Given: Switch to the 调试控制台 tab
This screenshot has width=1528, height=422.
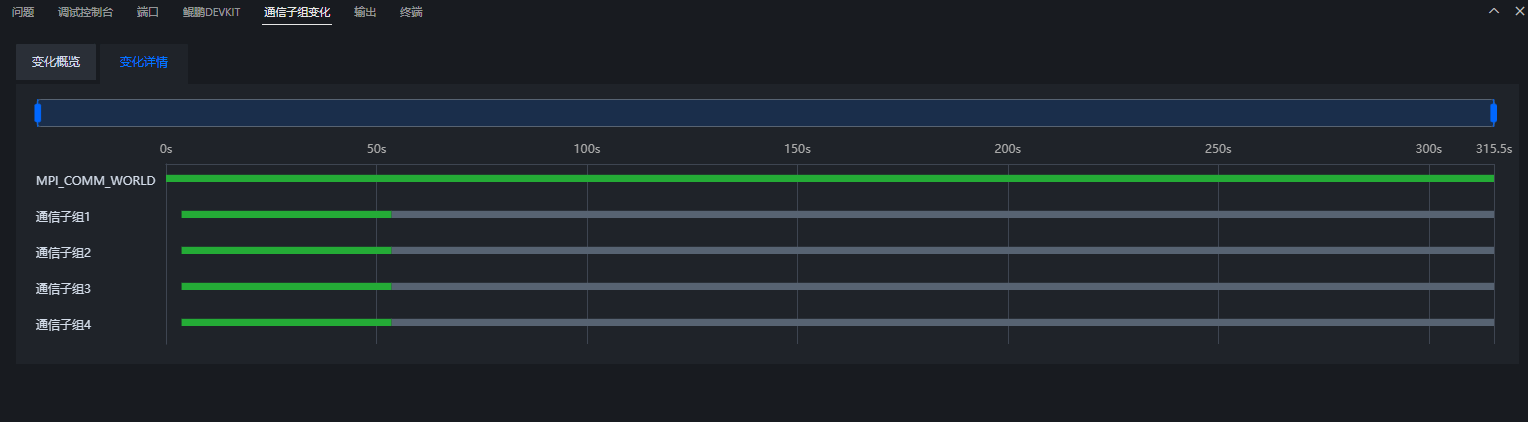Looking at the screenshot, I should point(85,12).
